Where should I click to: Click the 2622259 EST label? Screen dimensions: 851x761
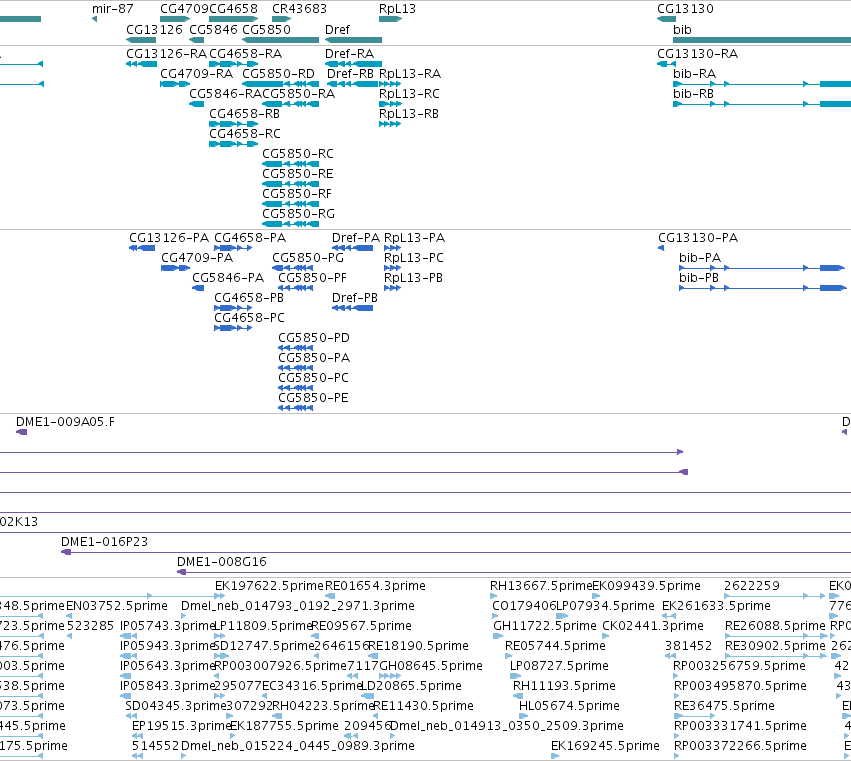pyautogui.click(x=752, y=586)
